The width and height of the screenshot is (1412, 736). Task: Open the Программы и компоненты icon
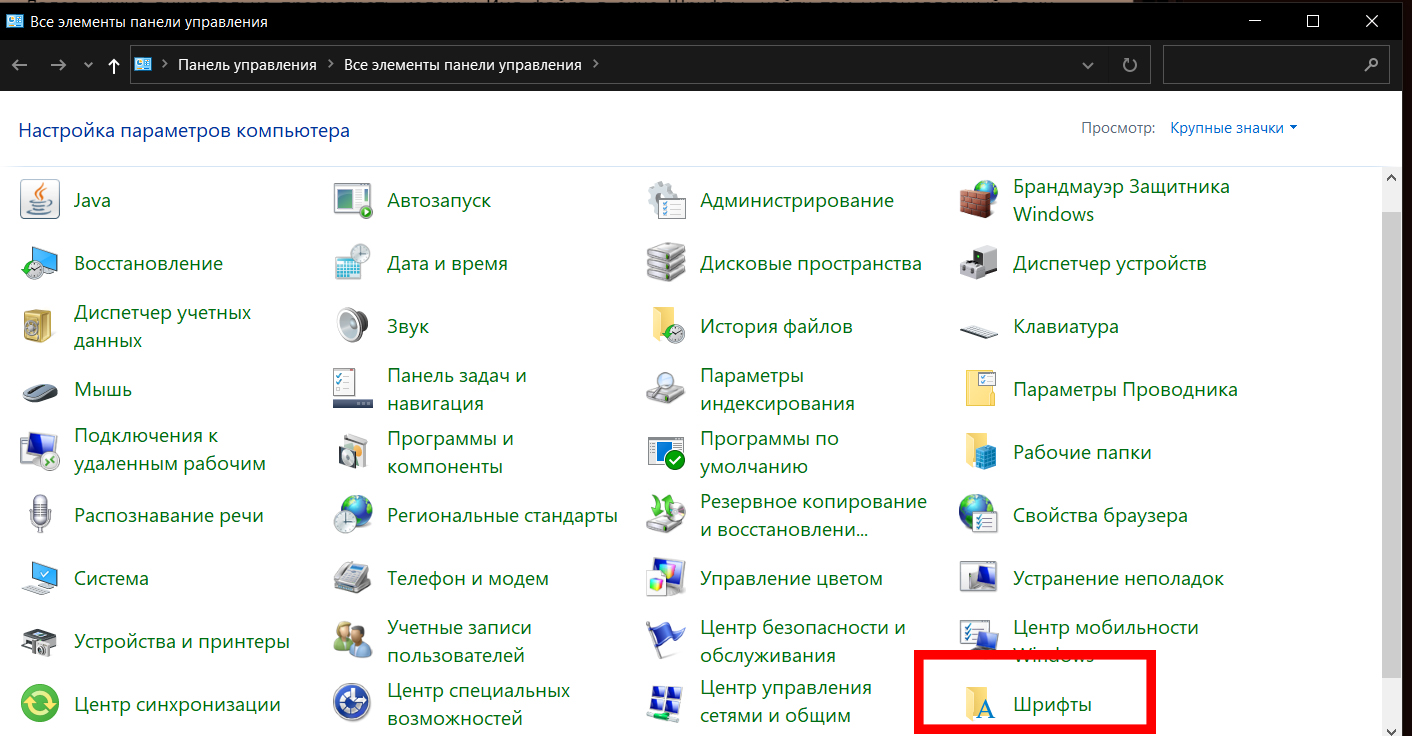click(353, 452)
